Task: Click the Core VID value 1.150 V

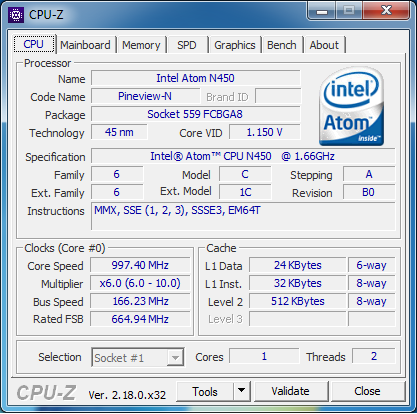Action: pyautogui.click(x=265, y=132)
